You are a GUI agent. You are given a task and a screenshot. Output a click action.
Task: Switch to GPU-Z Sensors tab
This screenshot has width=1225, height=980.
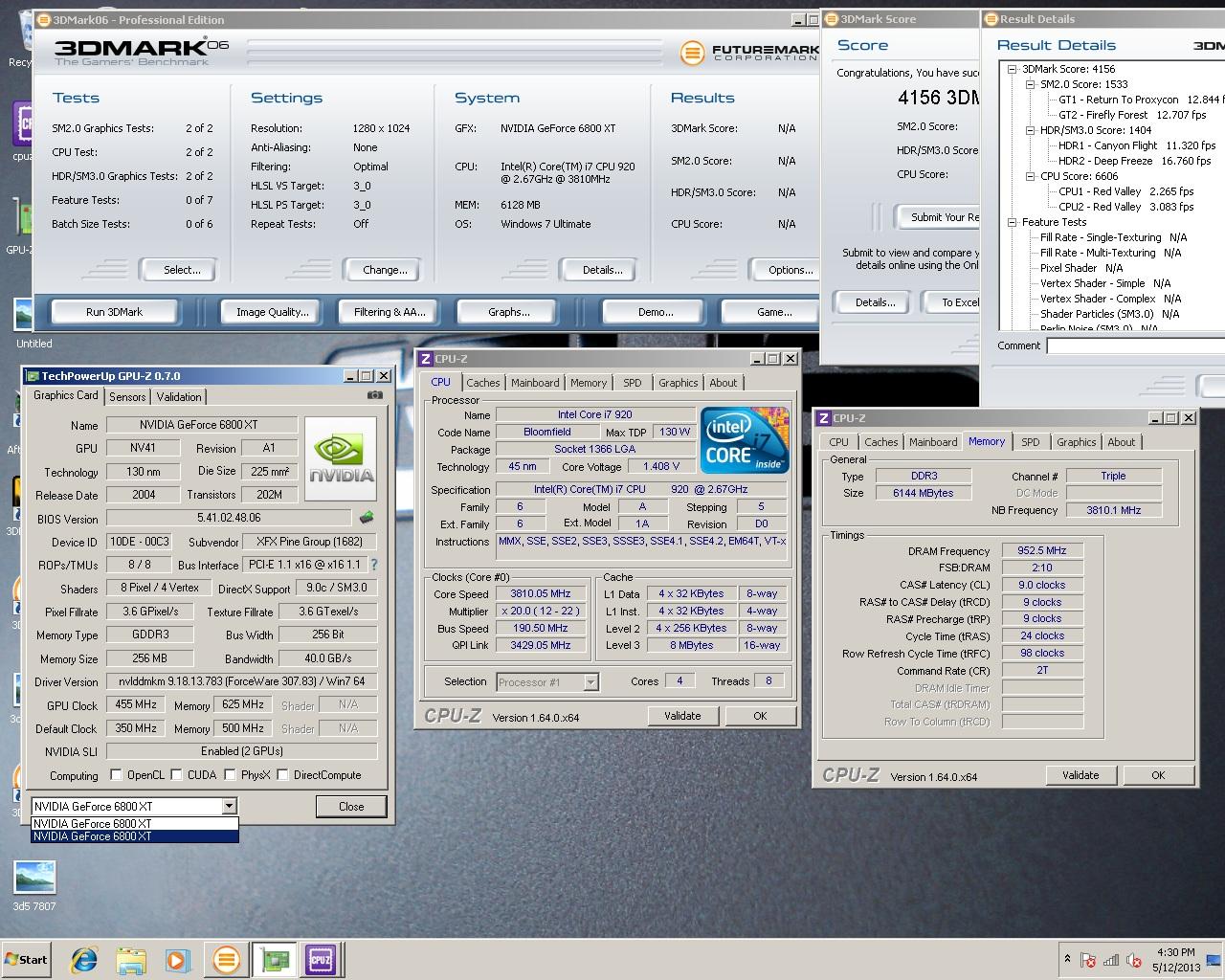[x=127, y=397]
